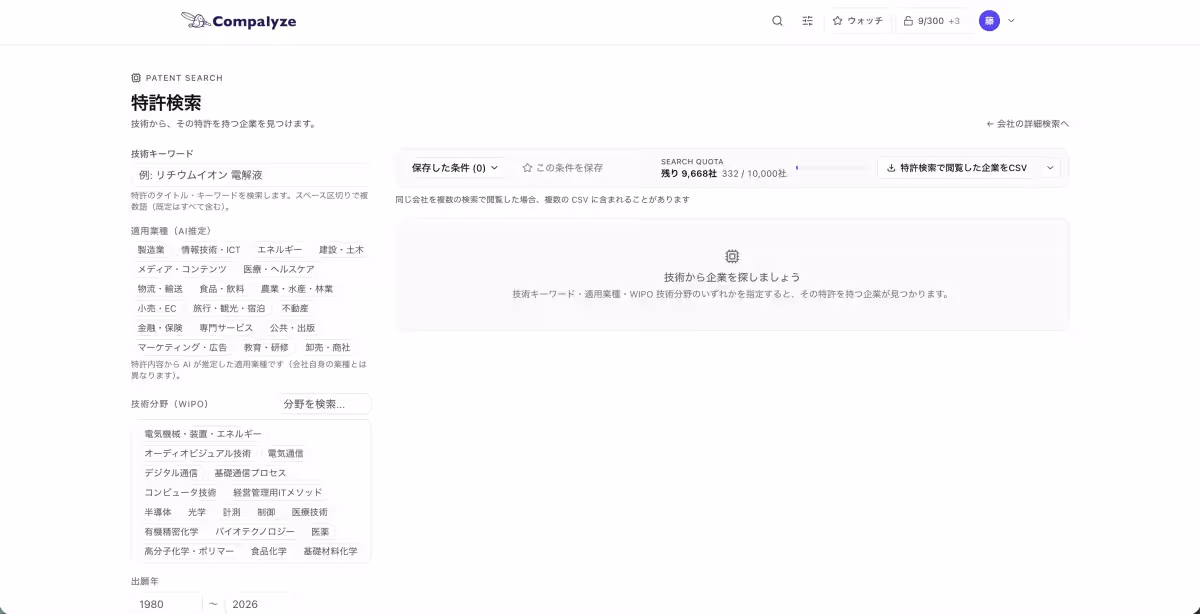This screenshot has height=614, width=1200.
Task: Choose 基礎通信プロセス WIPO field
Action: point(250,473)
